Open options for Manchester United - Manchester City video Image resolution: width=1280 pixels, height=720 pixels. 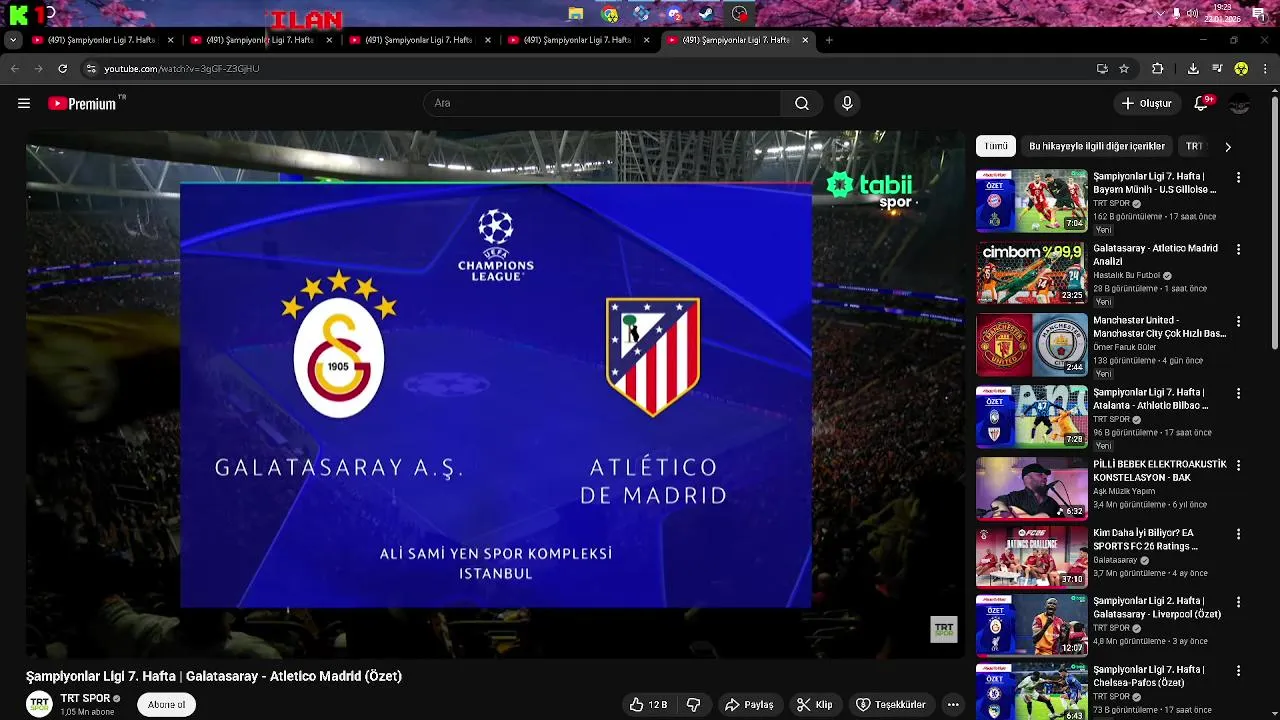1238,322
